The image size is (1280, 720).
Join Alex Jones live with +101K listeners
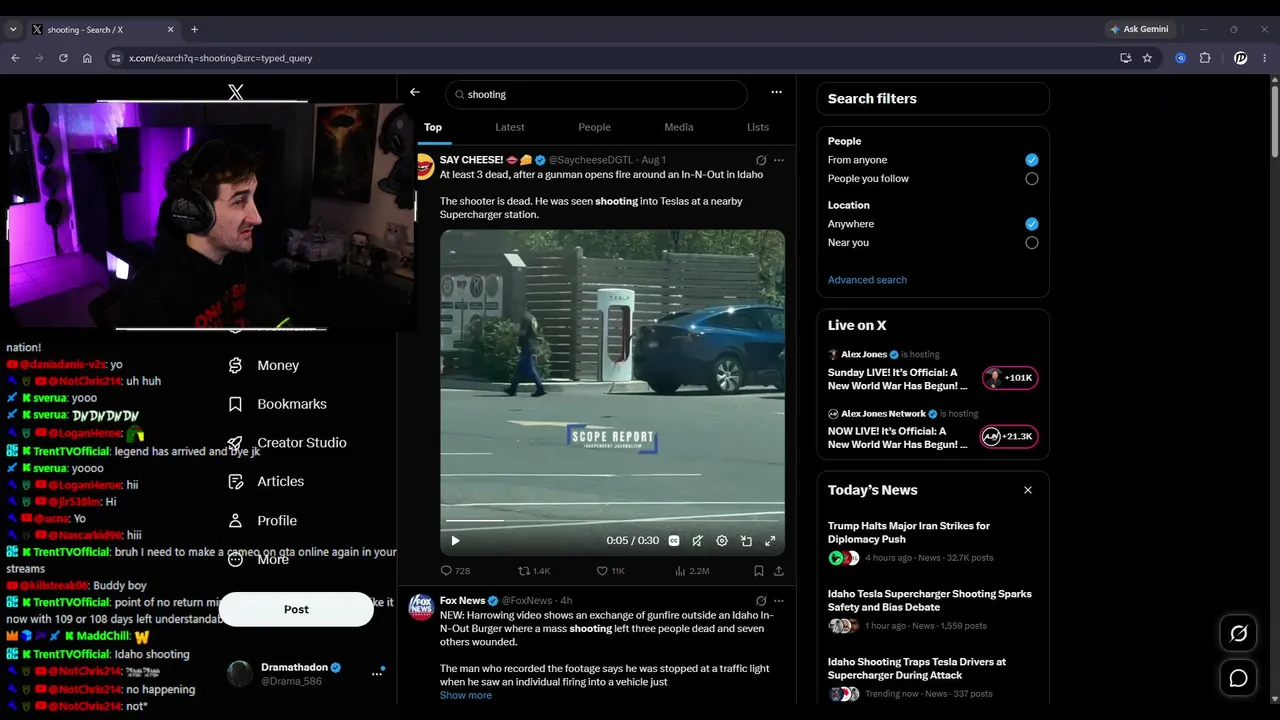[x=1010, y=378]
